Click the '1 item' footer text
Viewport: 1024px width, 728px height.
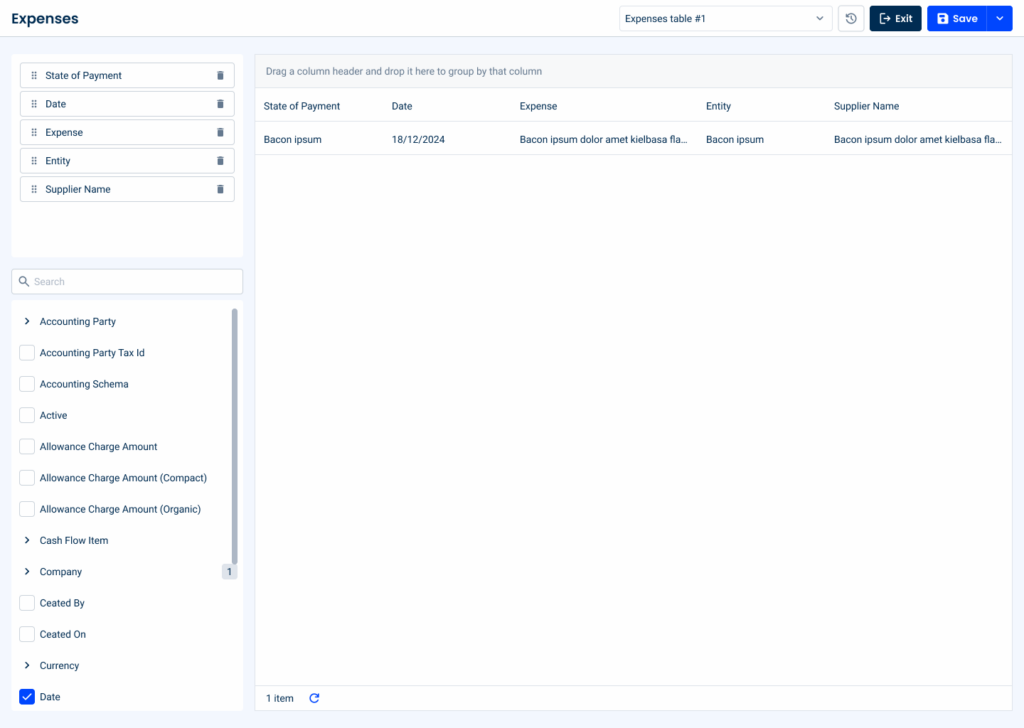[280, 698]
